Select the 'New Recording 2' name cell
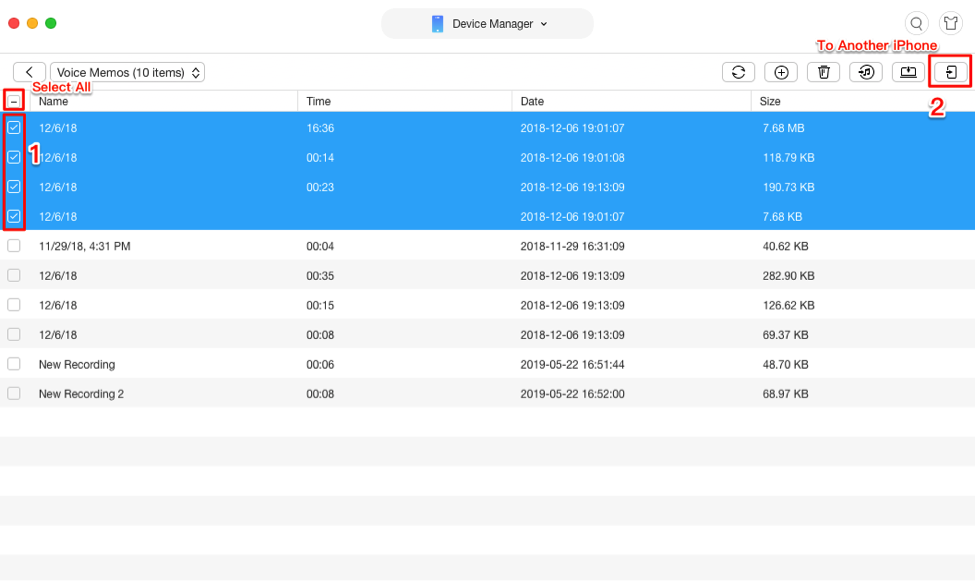975x581 pixels. point(81,394)
